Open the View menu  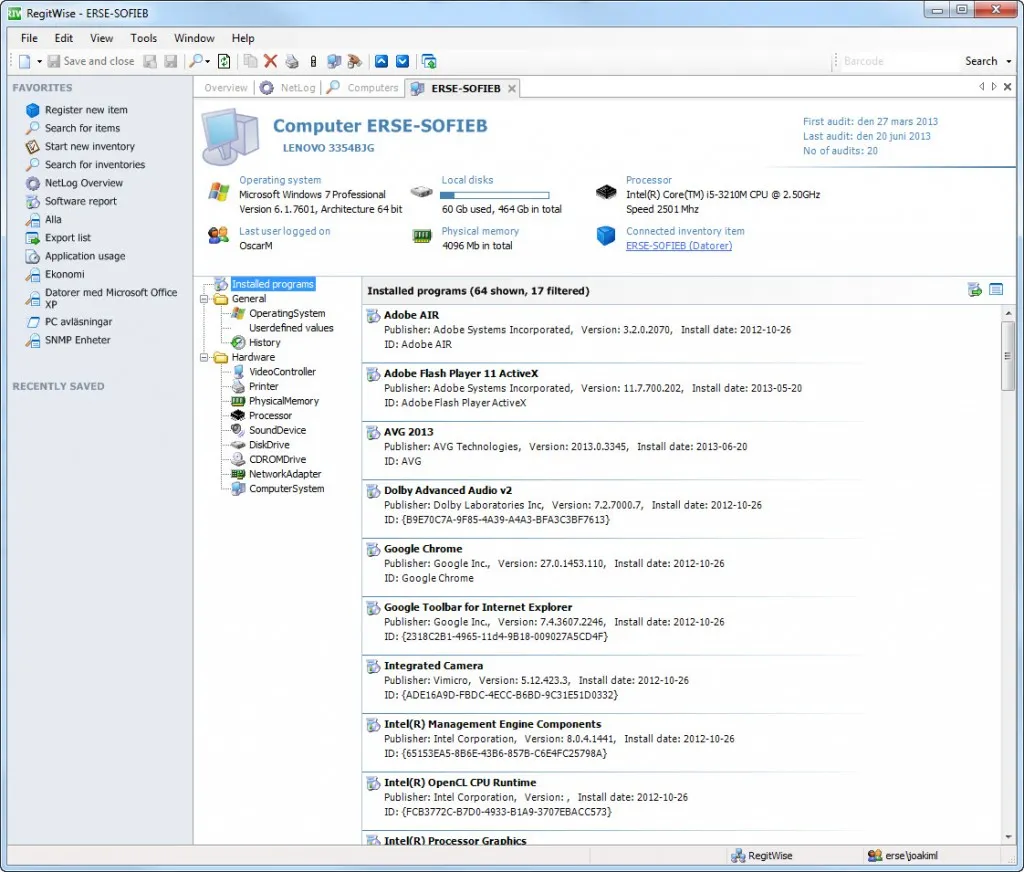[x=101, y=38]
